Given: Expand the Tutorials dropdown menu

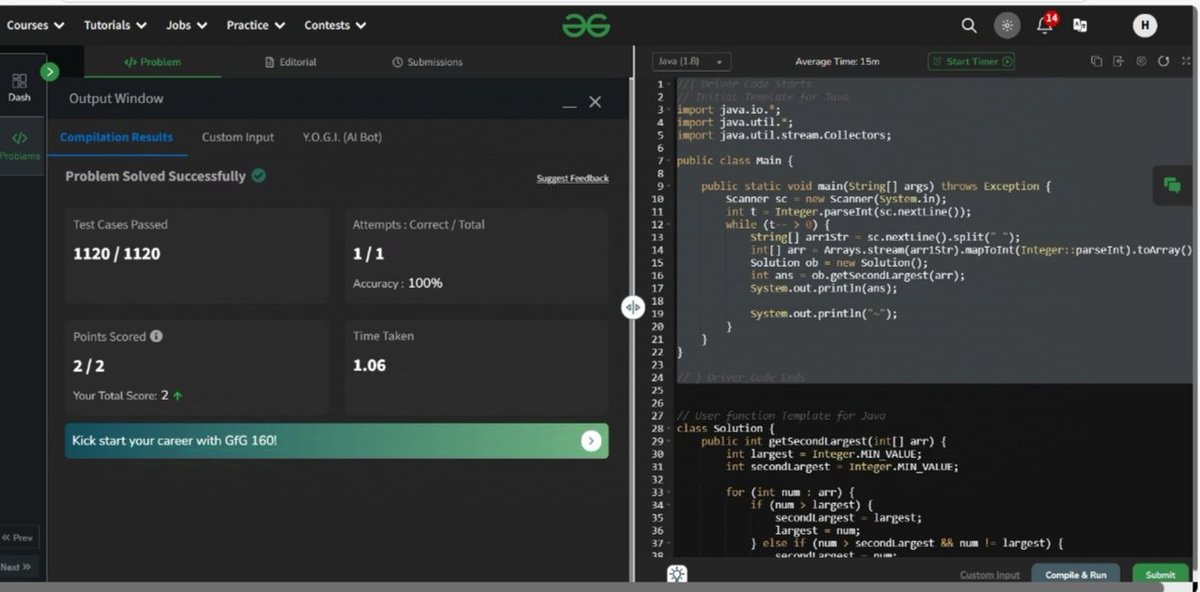Looking at the screenshot, I should (x=115, y=25).
